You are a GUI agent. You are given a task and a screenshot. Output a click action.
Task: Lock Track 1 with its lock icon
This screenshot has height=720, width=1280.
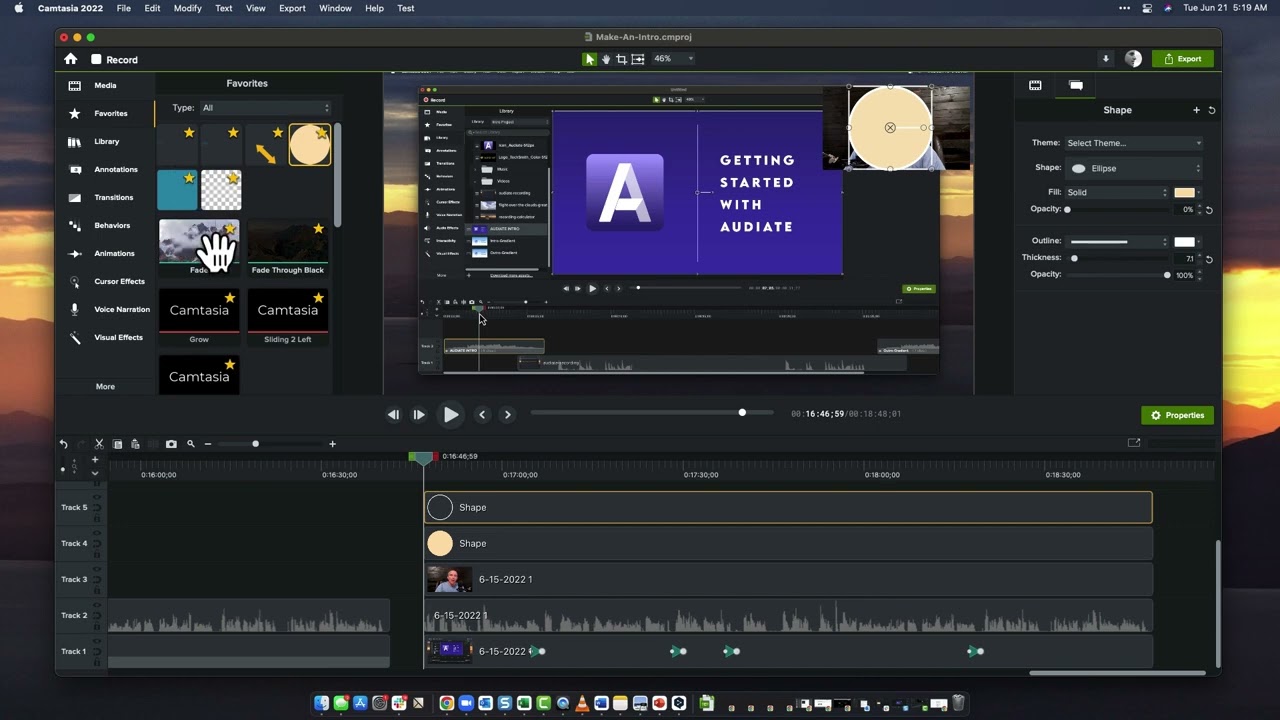click(x=97, y=660)
